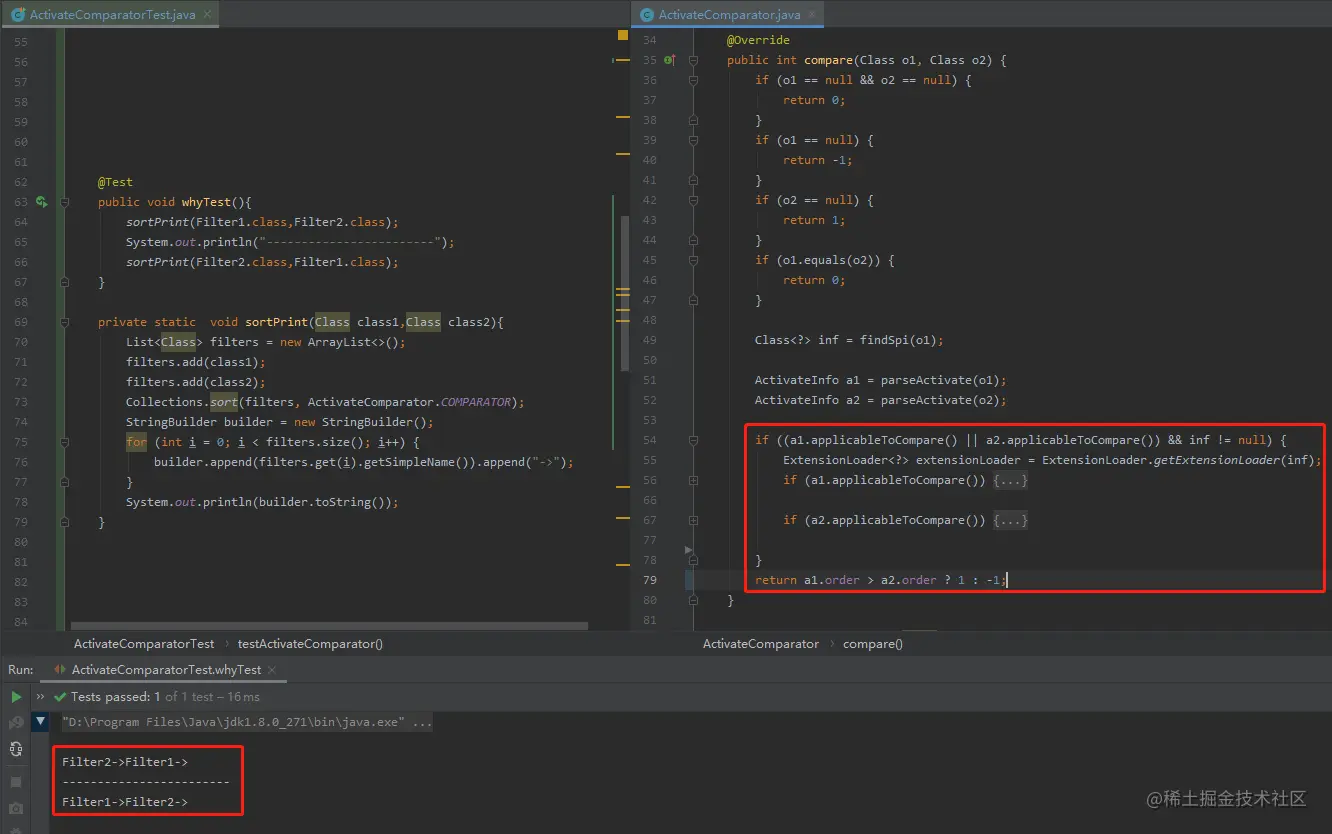Image resolution: width=1332 pixels, height=834 pixels.
Task: Click 'Collections.sort' call on line 73
Action: coord(182,402)
